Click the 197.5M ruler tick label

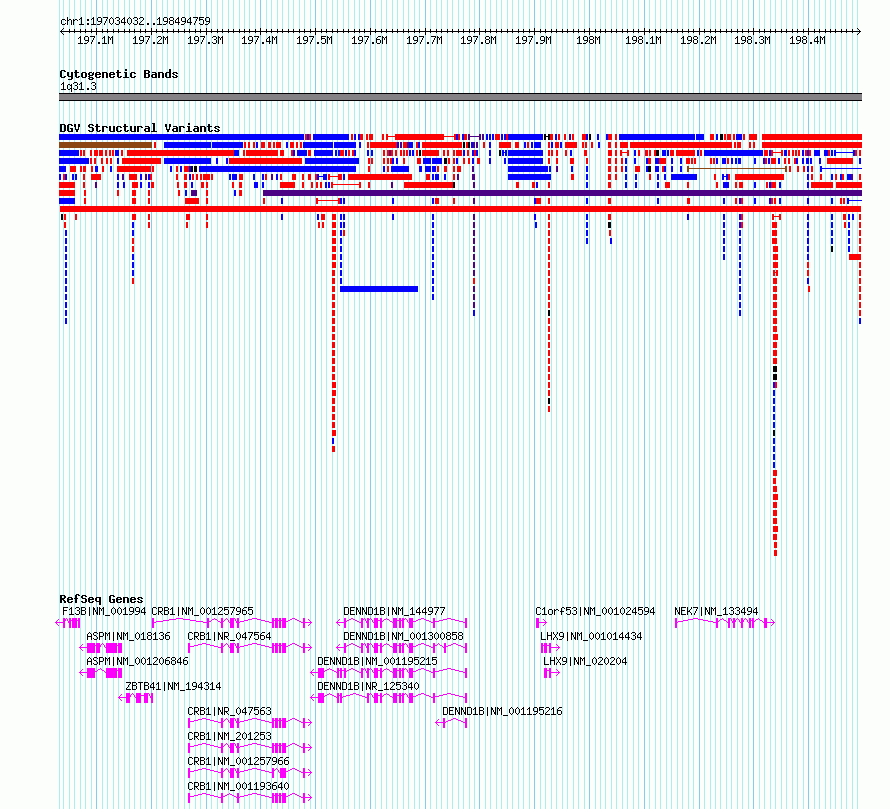coord(314,40)
